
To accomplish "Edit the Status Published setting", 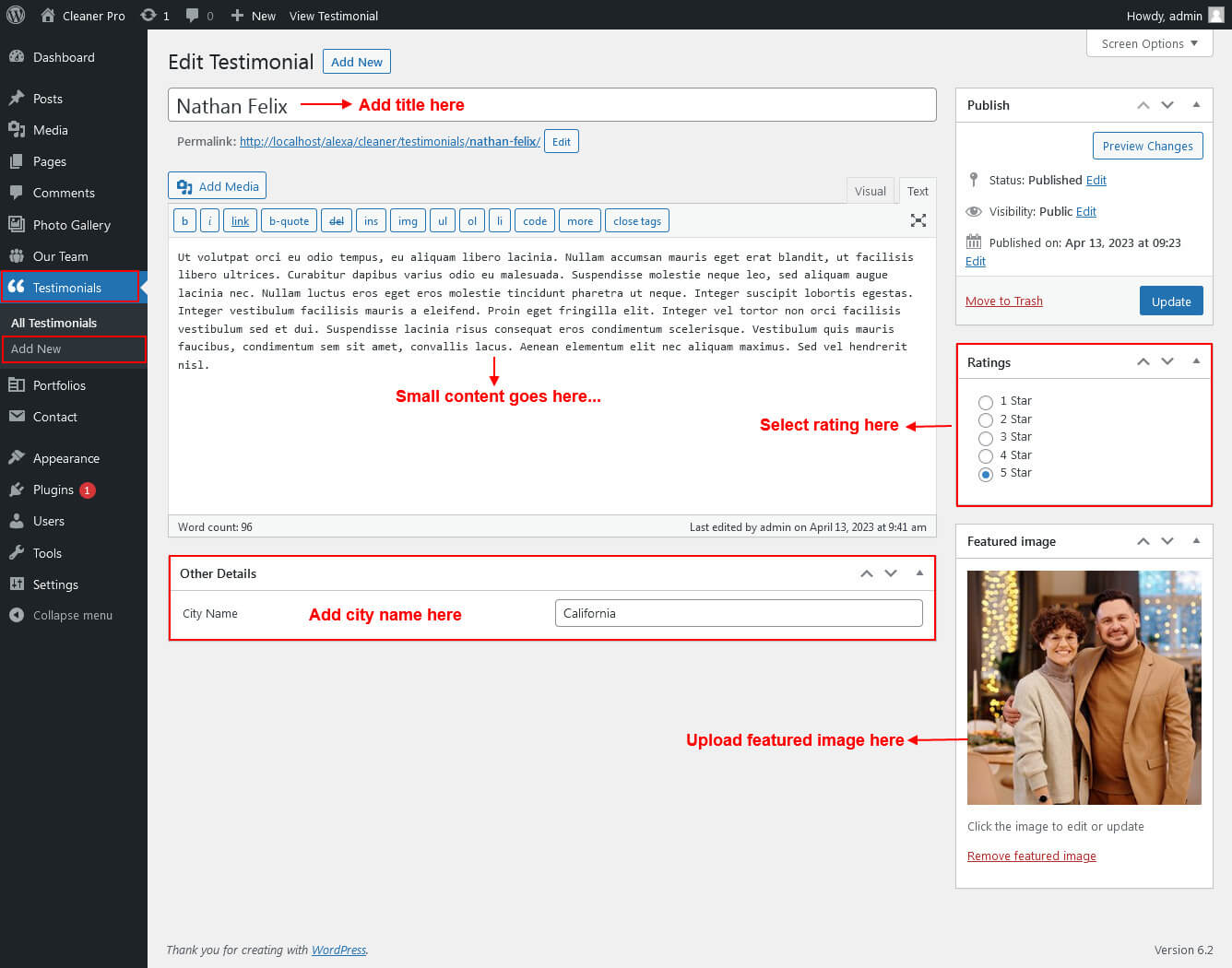I will tap(1096, 181).
